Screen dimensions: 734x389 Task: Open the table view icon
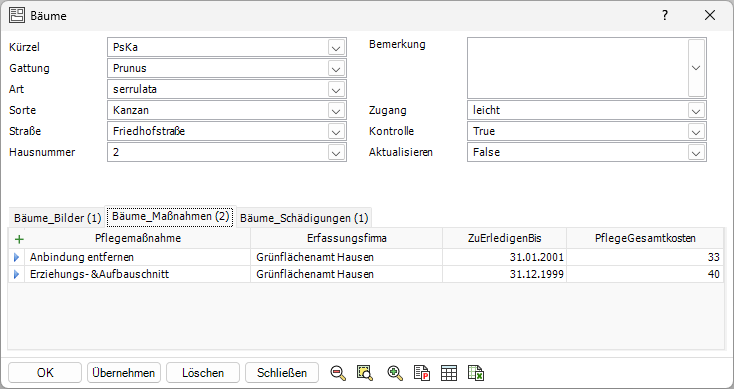(x=449, y=373)
